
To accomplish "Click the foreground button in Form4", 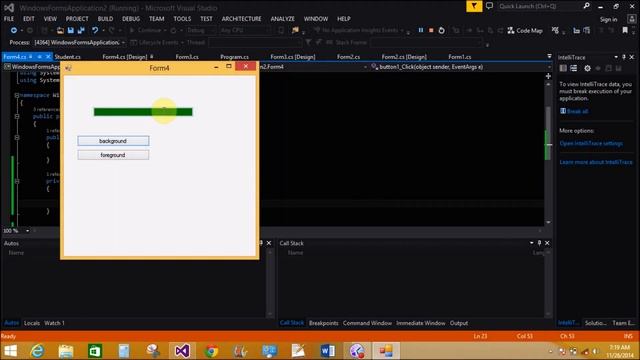I will [x=113, y=155].
